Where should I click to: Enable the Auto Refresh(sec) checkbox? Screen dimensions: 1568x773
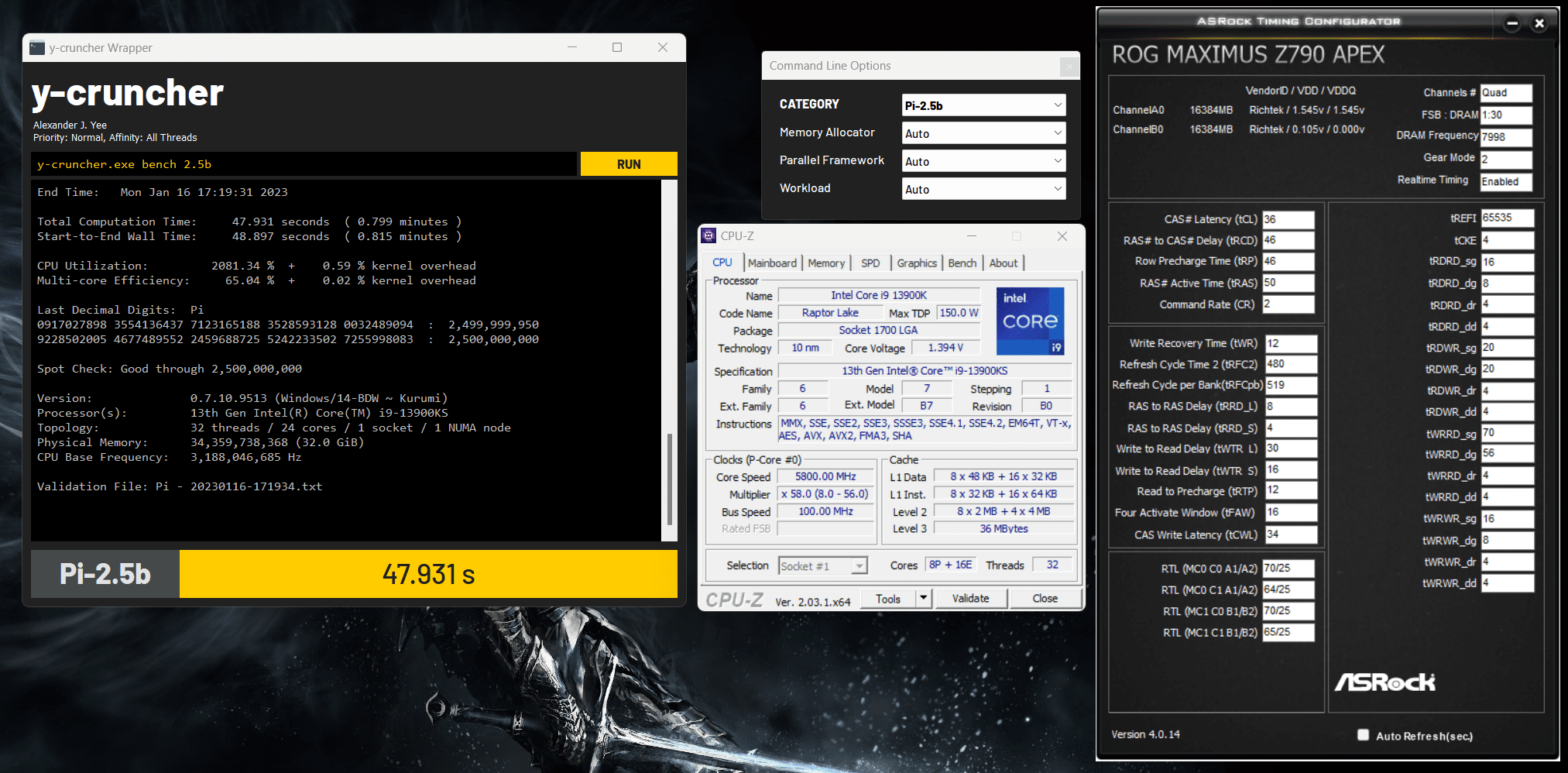1363,735
